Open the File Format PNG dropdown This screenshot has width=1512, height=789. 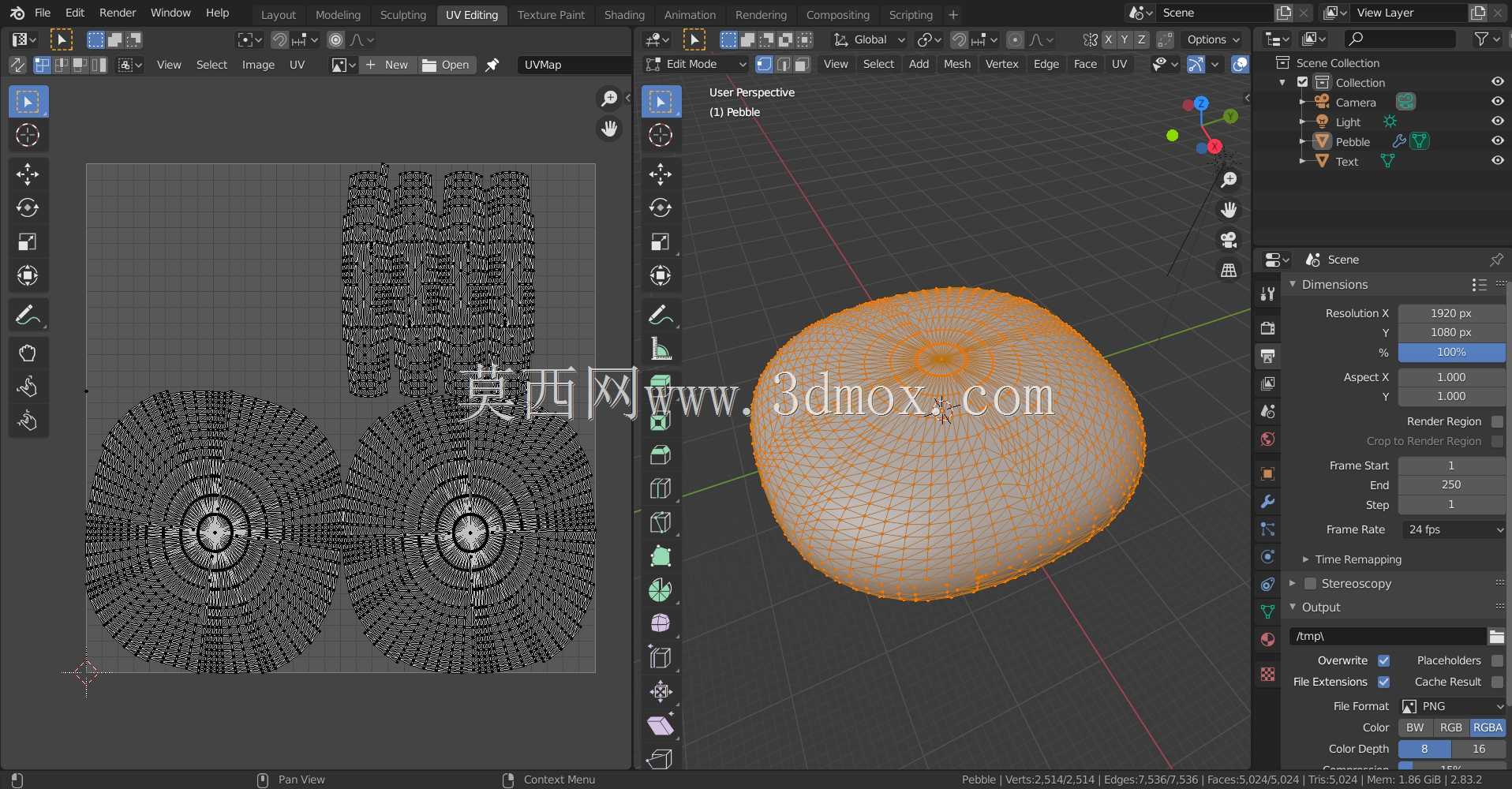click(x=1452, y=706)
